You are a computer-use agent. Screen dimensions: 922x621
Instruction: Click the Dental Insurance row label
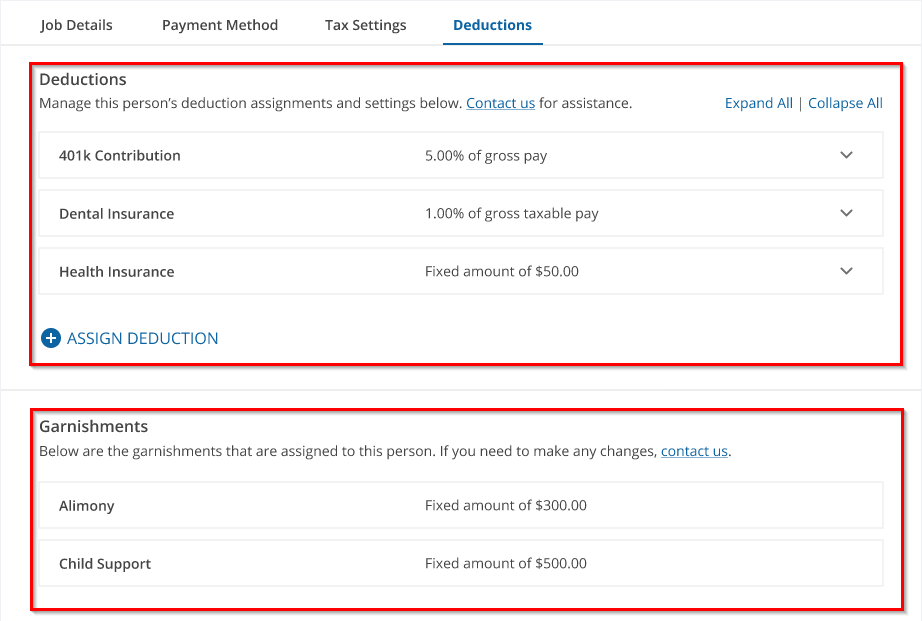116,213
